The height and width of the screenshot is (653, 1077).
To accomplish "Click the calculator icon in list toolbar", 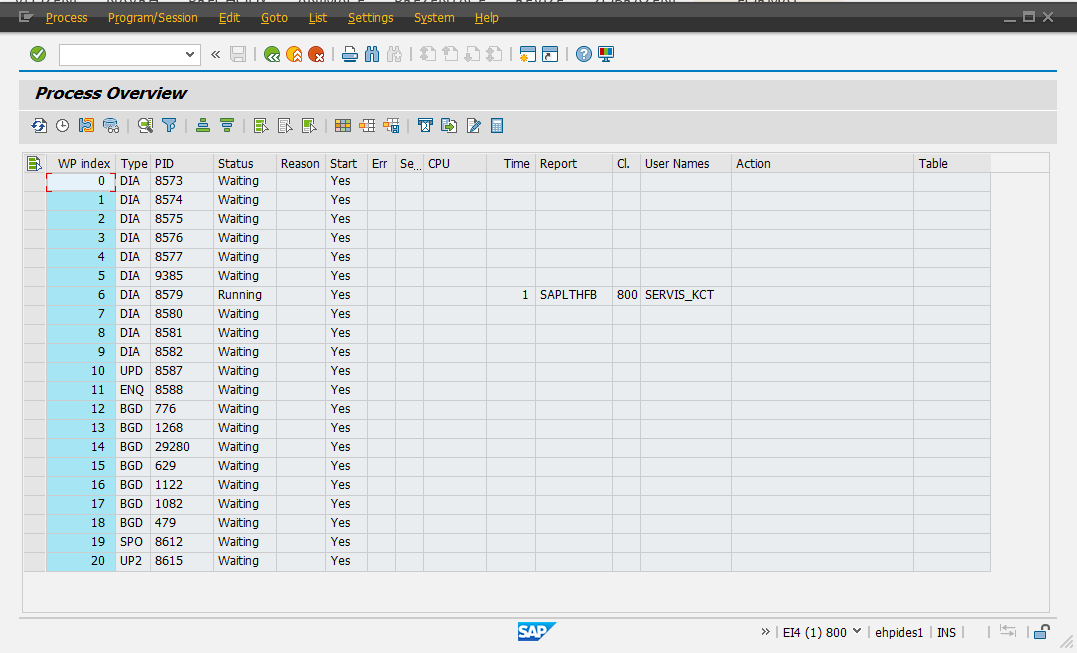I will pos(497,126).
